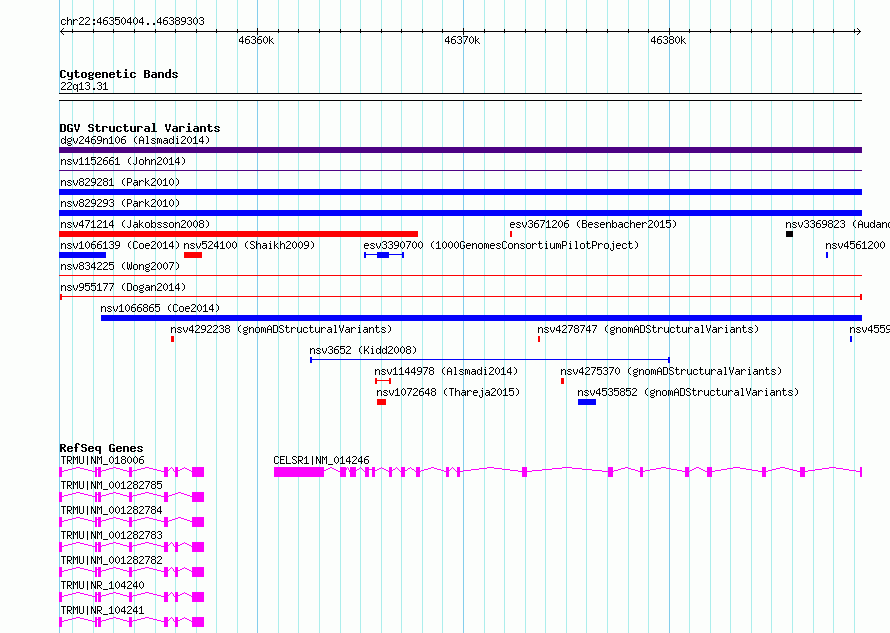Select the nsv1144978 (Alsmadi2014) label
890x633 pixels.
click(x=446, y=371)
